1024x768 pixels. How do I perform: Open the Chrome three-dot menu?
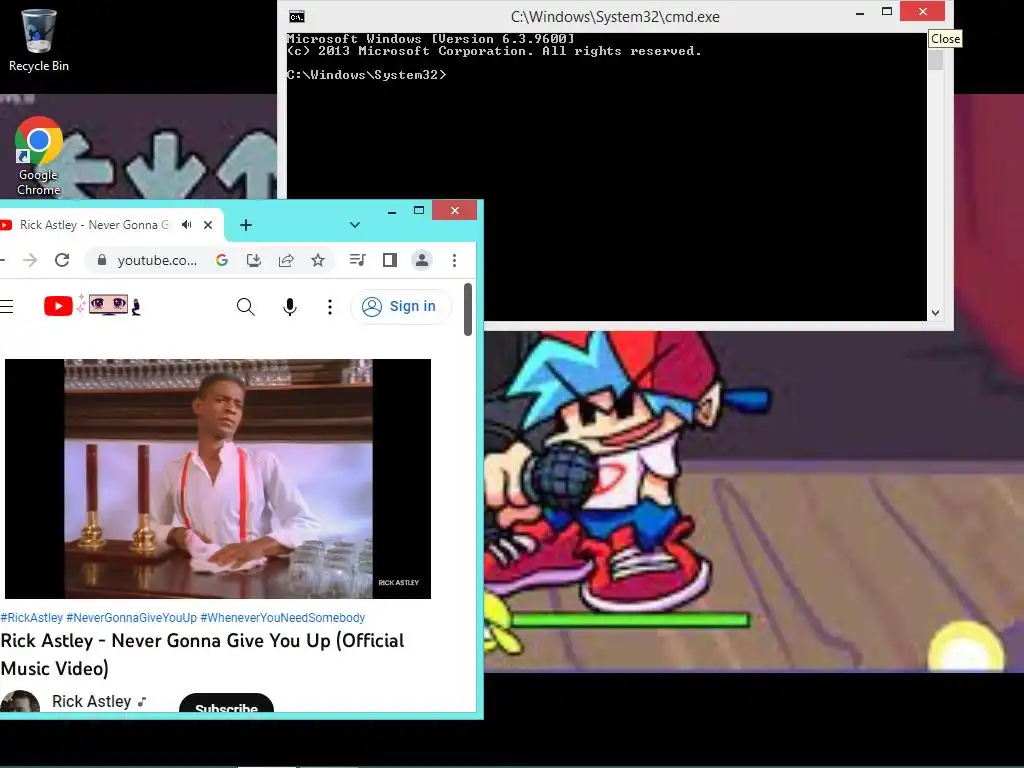455,261
